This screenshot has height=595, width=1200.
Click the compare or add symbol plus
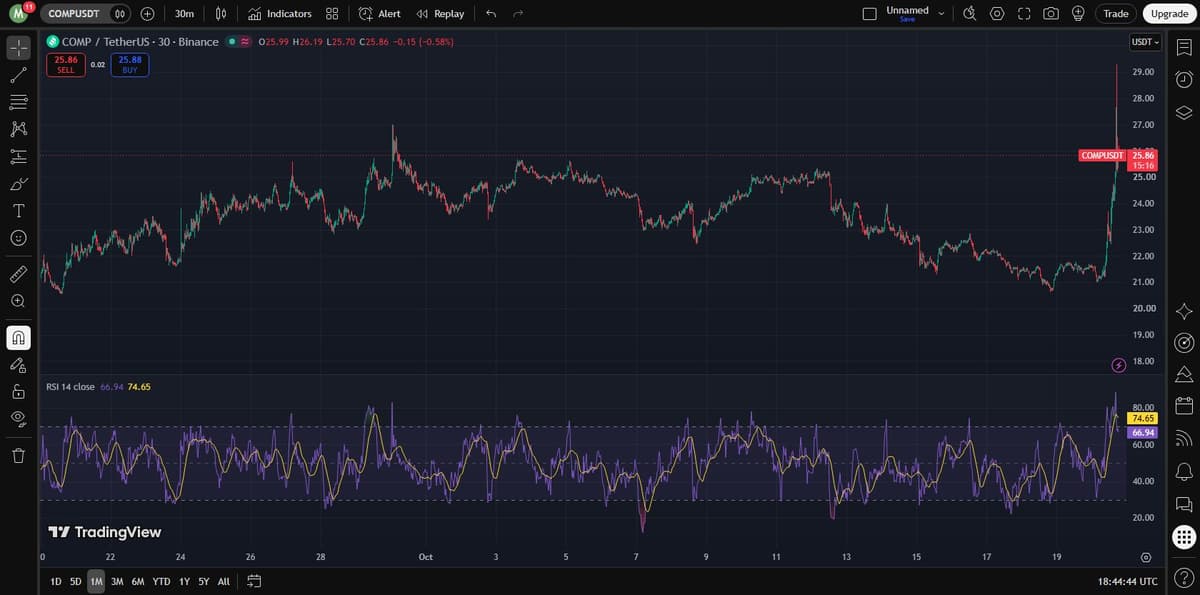point(148,14)
